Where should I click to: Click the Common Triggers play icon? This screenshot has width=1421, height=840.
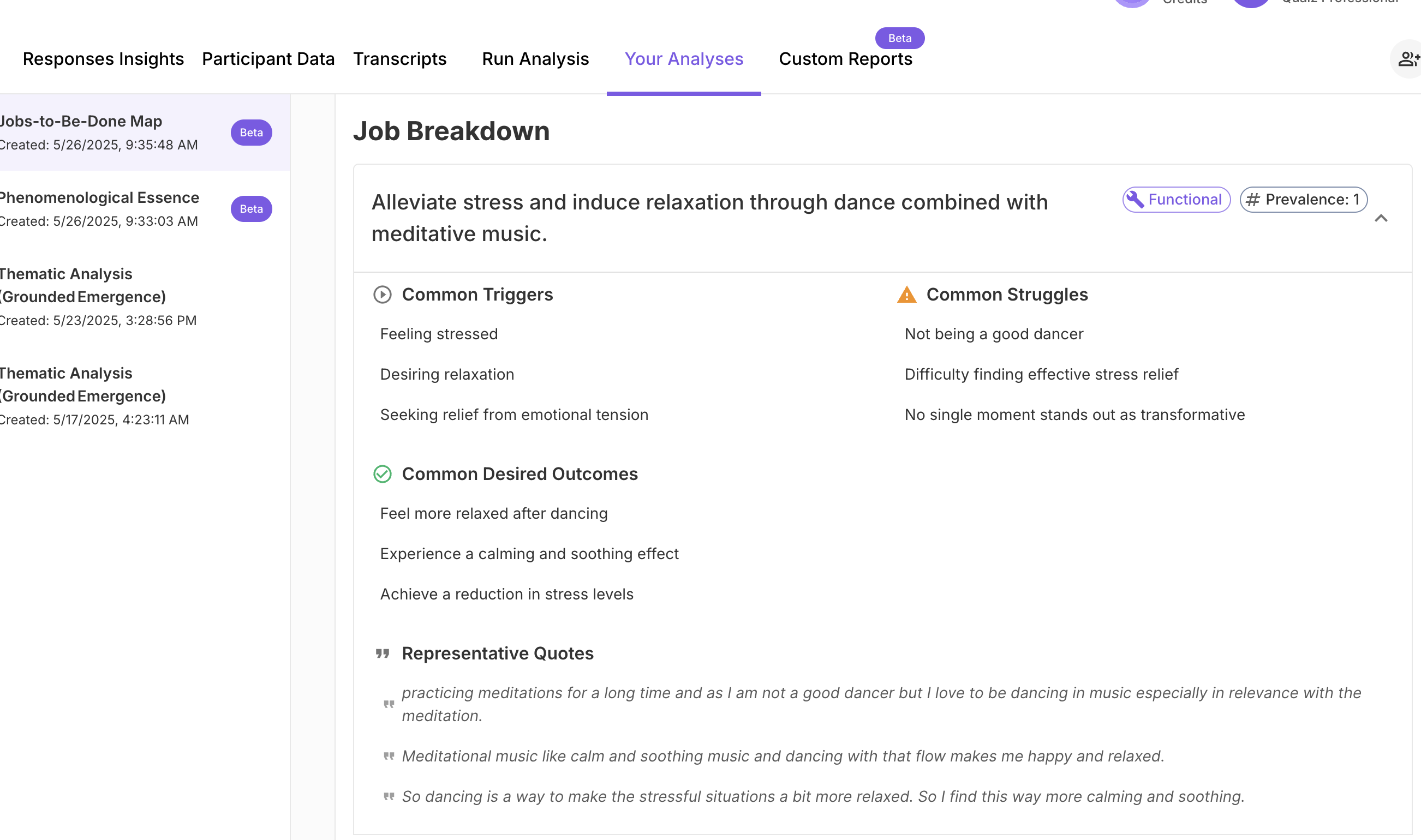383,295
